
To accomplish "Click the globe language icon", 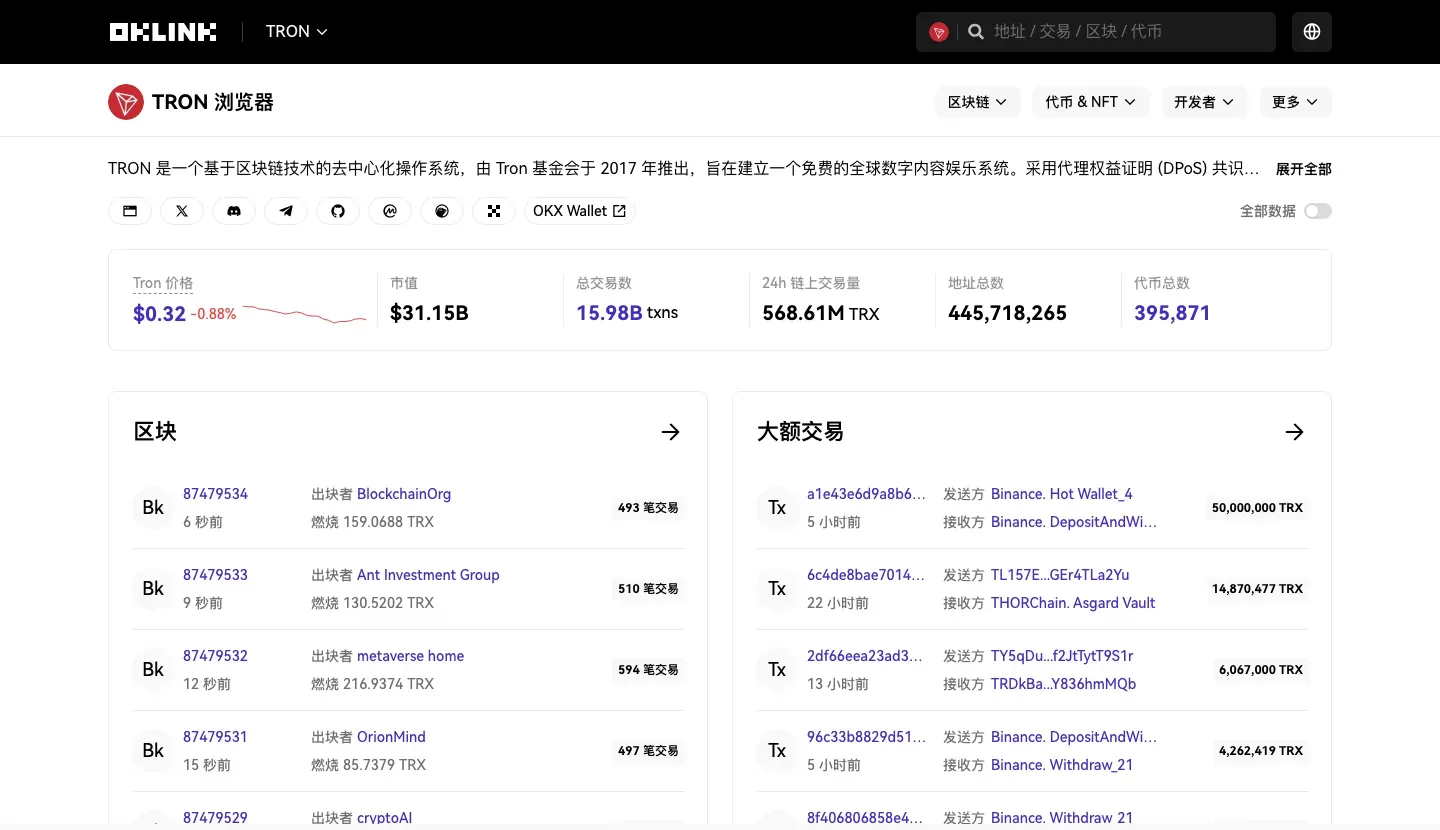I will pos(1312,32).
